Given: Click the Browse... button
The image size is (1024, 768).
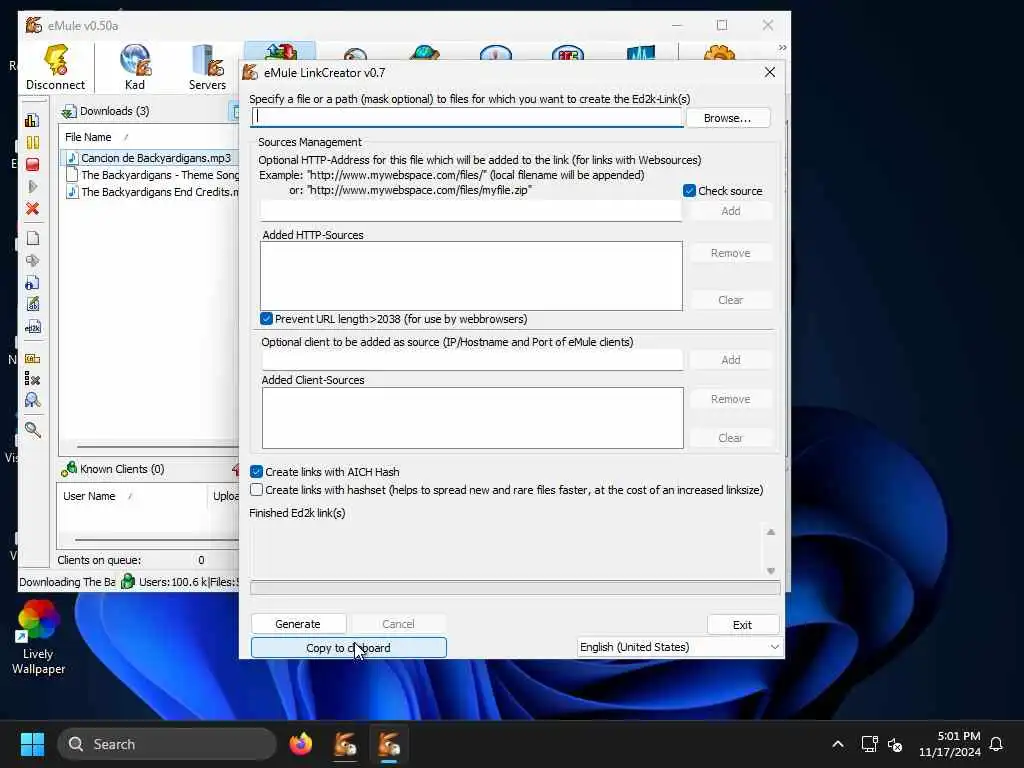Looking at the screenshot, I should point(728,118).
